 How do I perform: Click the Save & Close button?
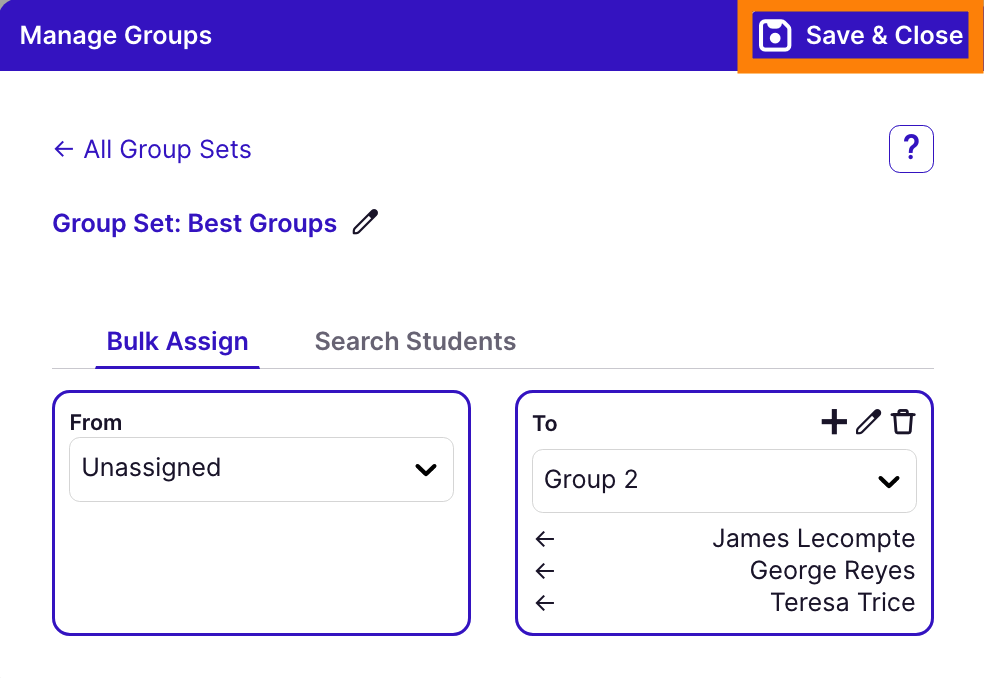[x=860, y=36]
